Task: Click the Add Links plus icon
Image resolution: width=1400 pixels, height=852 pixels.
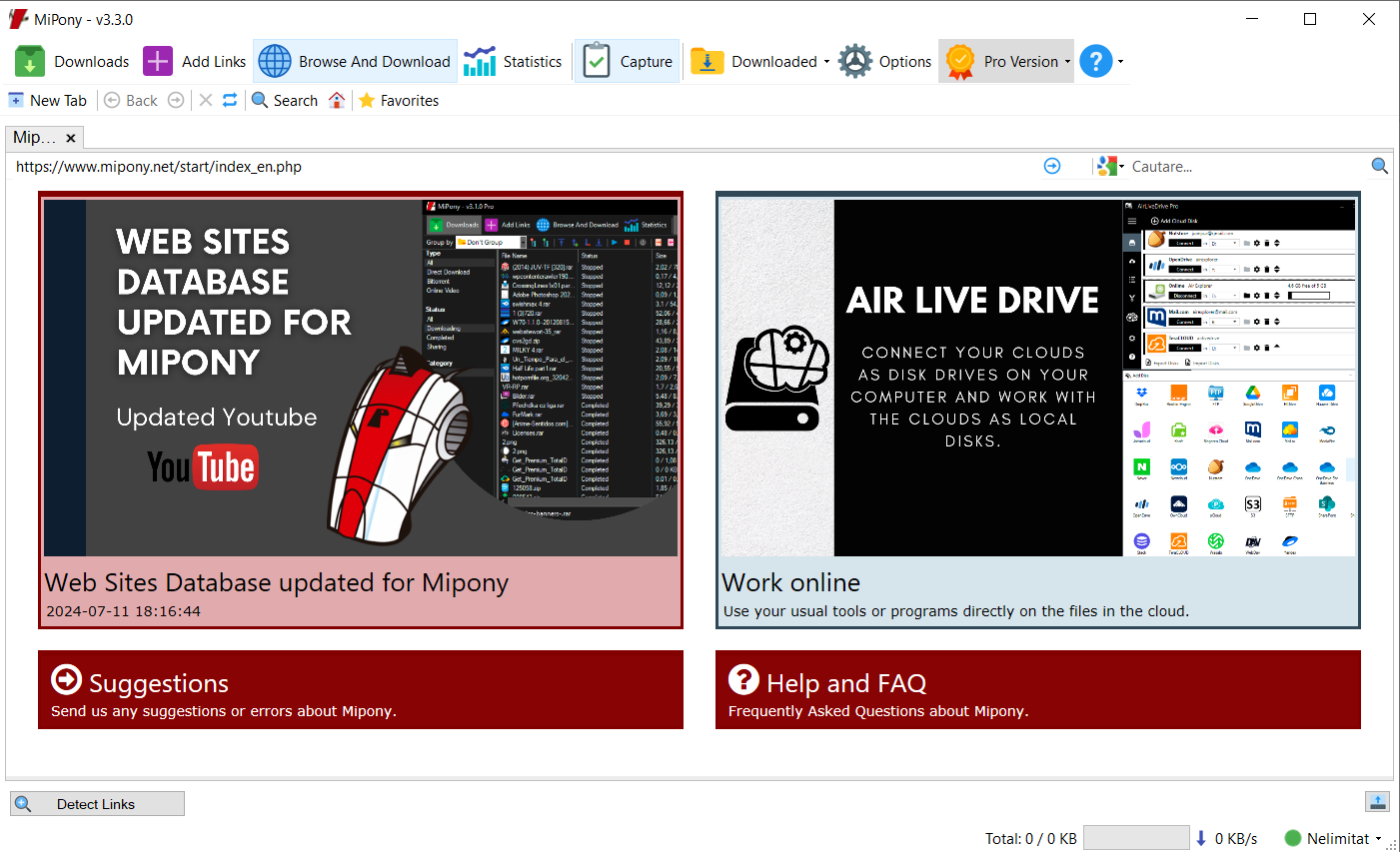Action: coord(157,61)
